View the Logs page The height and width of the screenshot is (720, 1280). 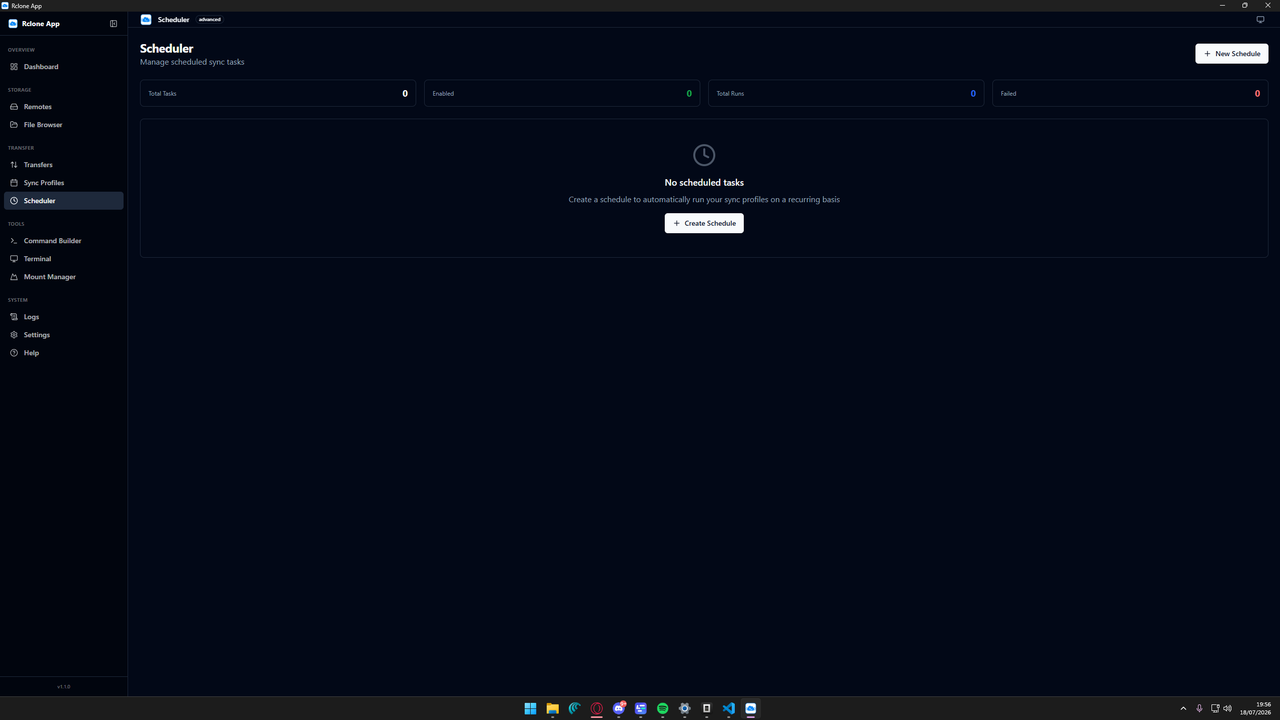tap(64, 317)
